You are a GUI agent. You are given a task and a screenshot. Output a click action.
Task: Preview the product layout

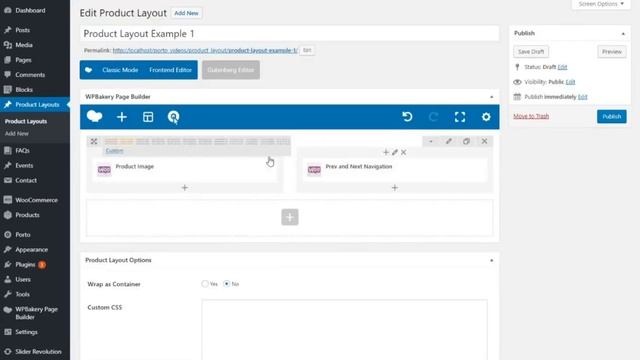click(611, 52)
